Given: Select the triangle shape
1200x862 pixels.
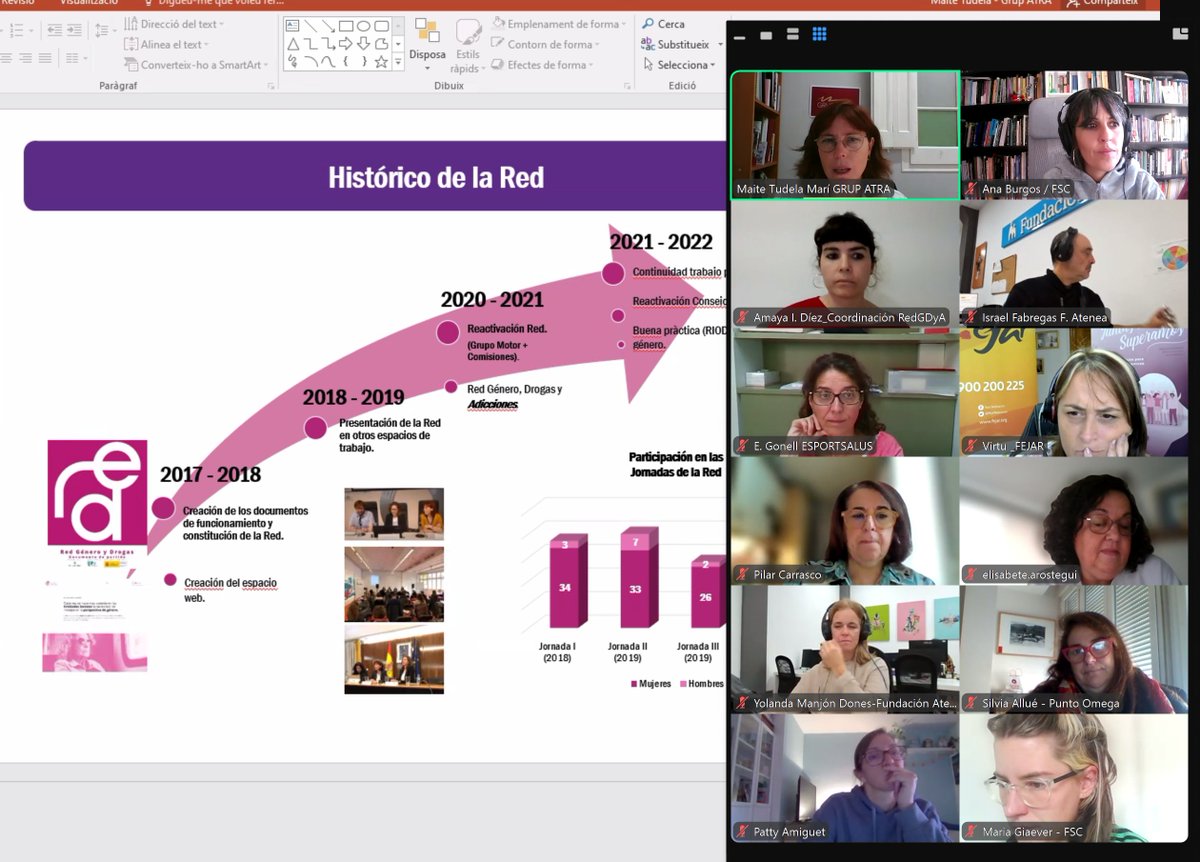Looking at the screenshot, I should 293,44.
